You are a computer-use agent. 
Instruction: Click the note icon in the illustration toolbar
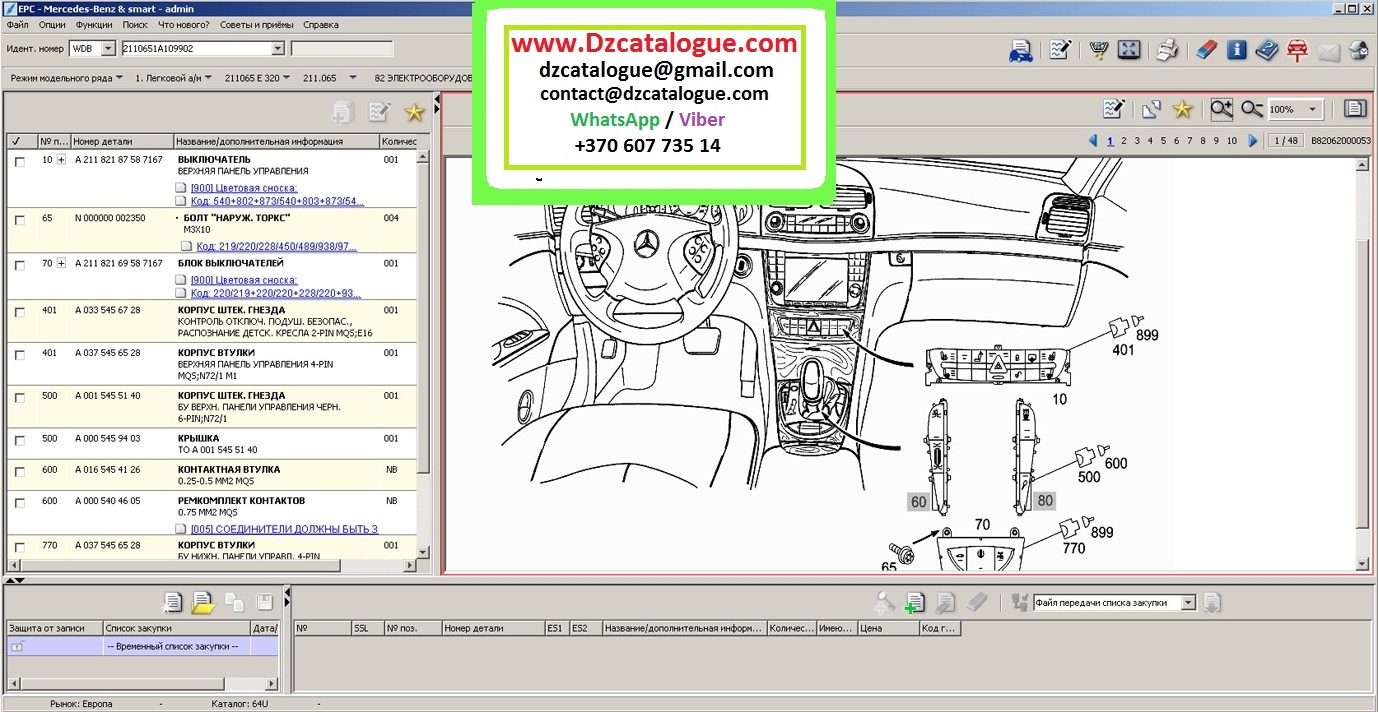coord(1114,109)
